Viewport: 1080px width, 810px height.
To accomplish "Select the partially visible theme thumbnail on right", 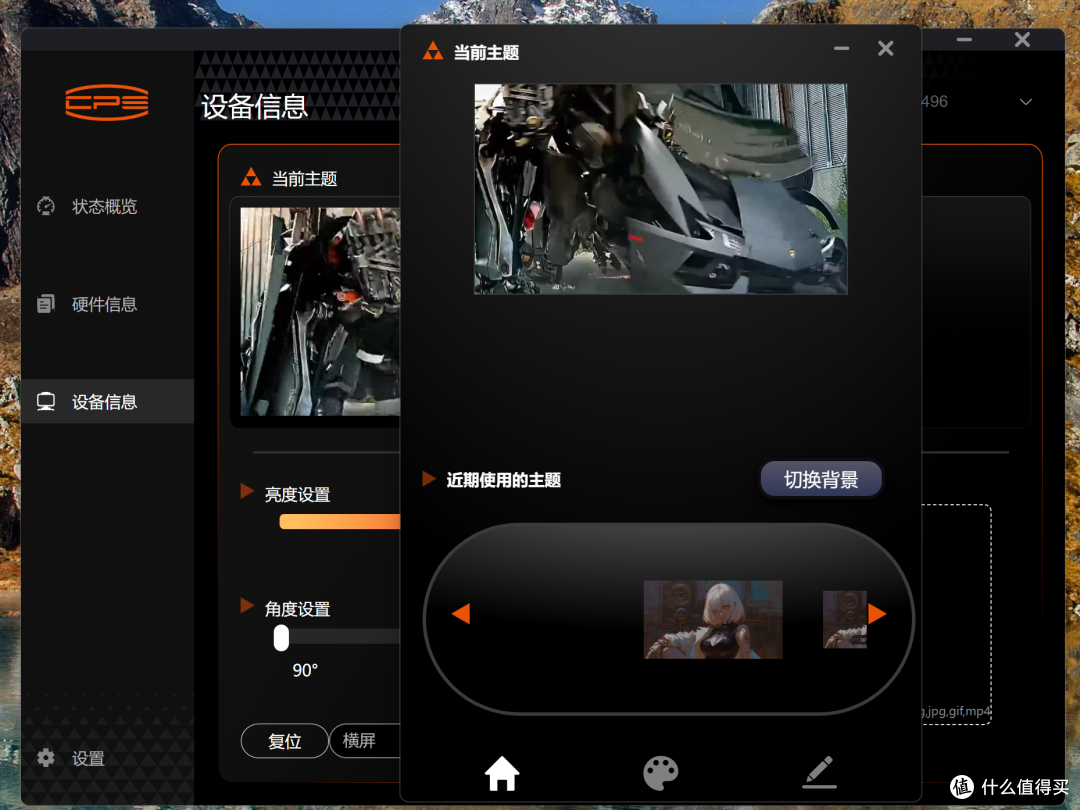I will [x=845, y=619].
